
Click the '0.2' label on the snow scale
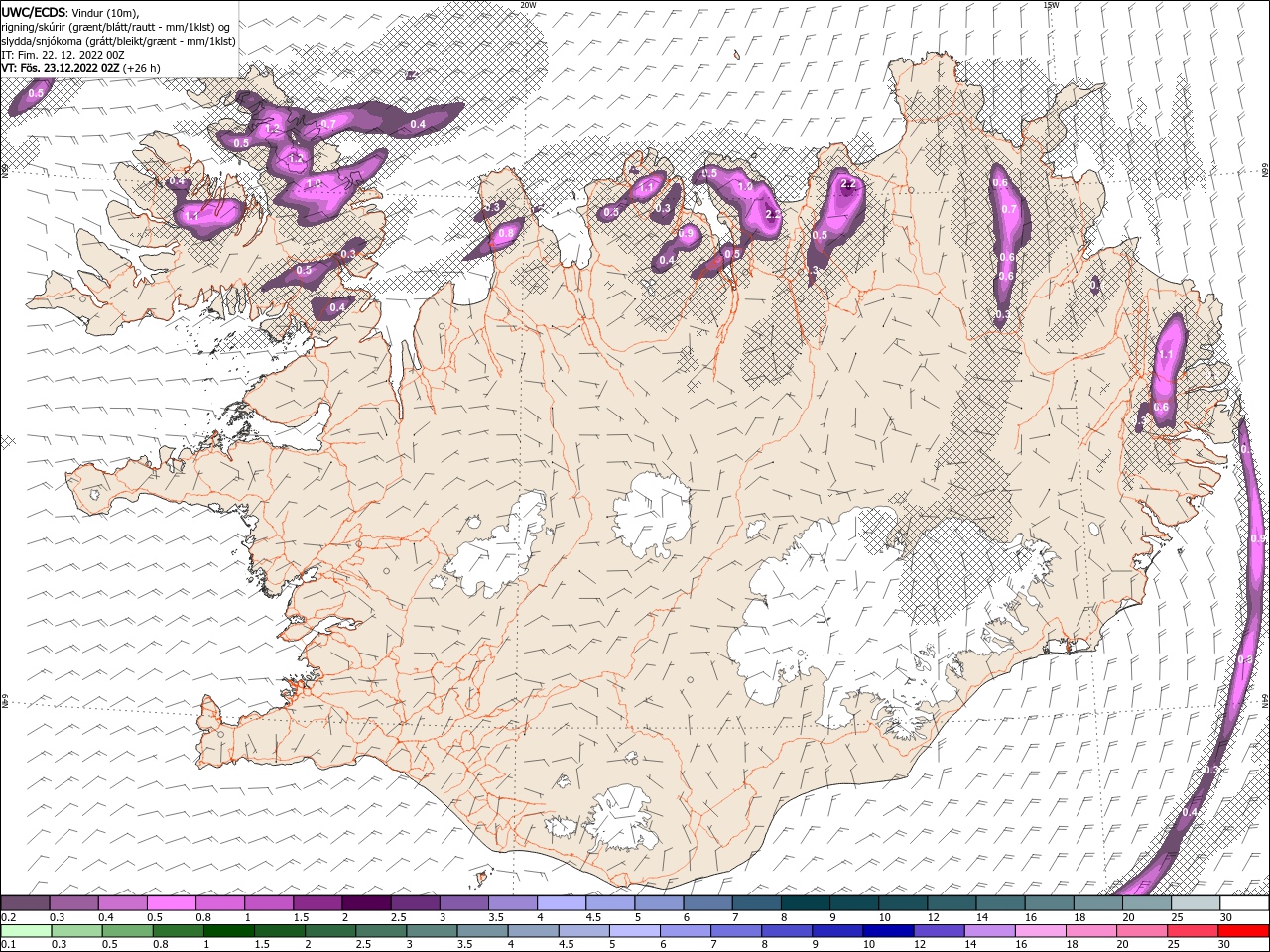9,917
